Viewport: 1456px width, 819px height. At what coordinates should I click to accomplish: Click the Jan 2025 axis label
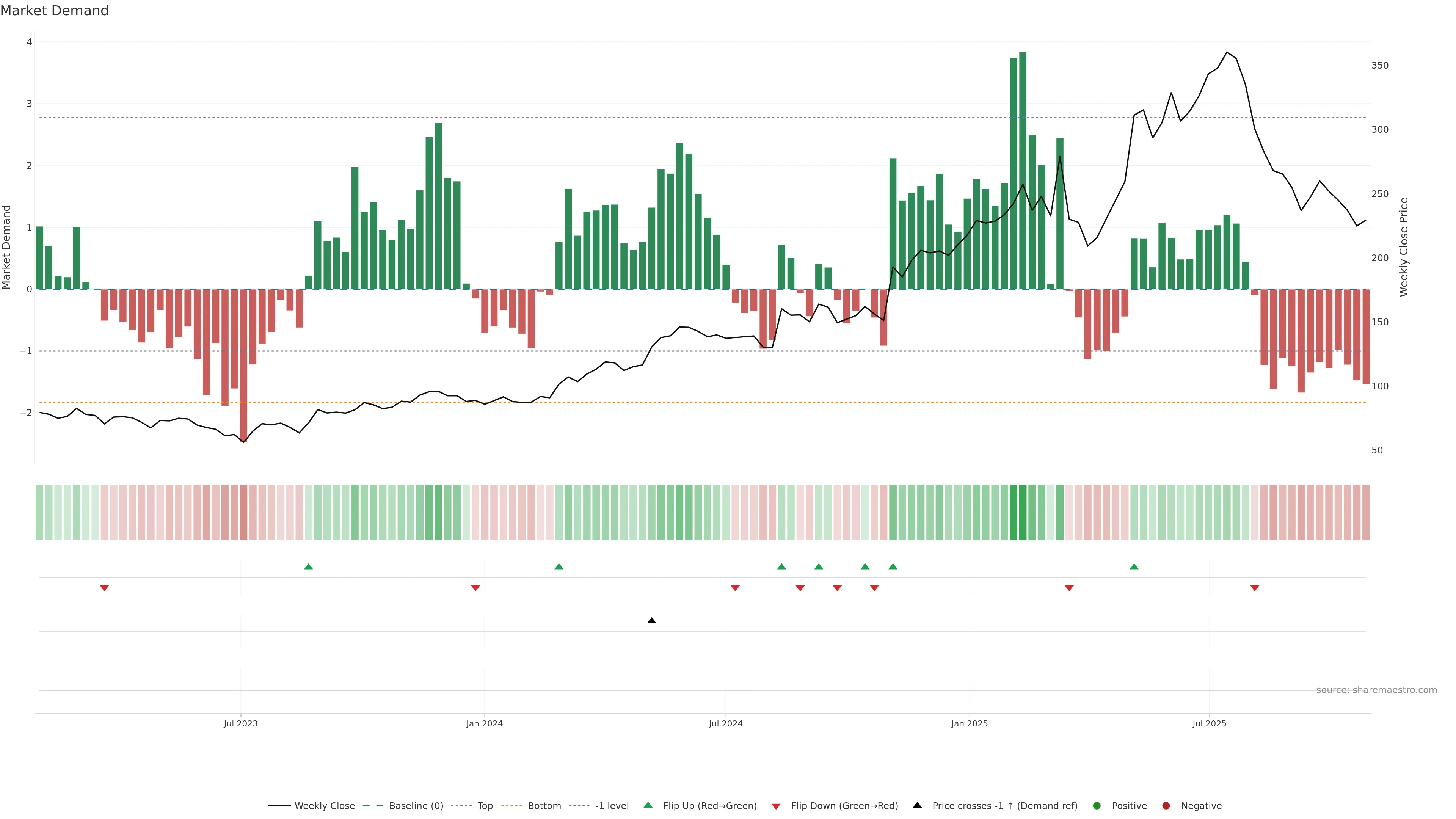(970, 723)
